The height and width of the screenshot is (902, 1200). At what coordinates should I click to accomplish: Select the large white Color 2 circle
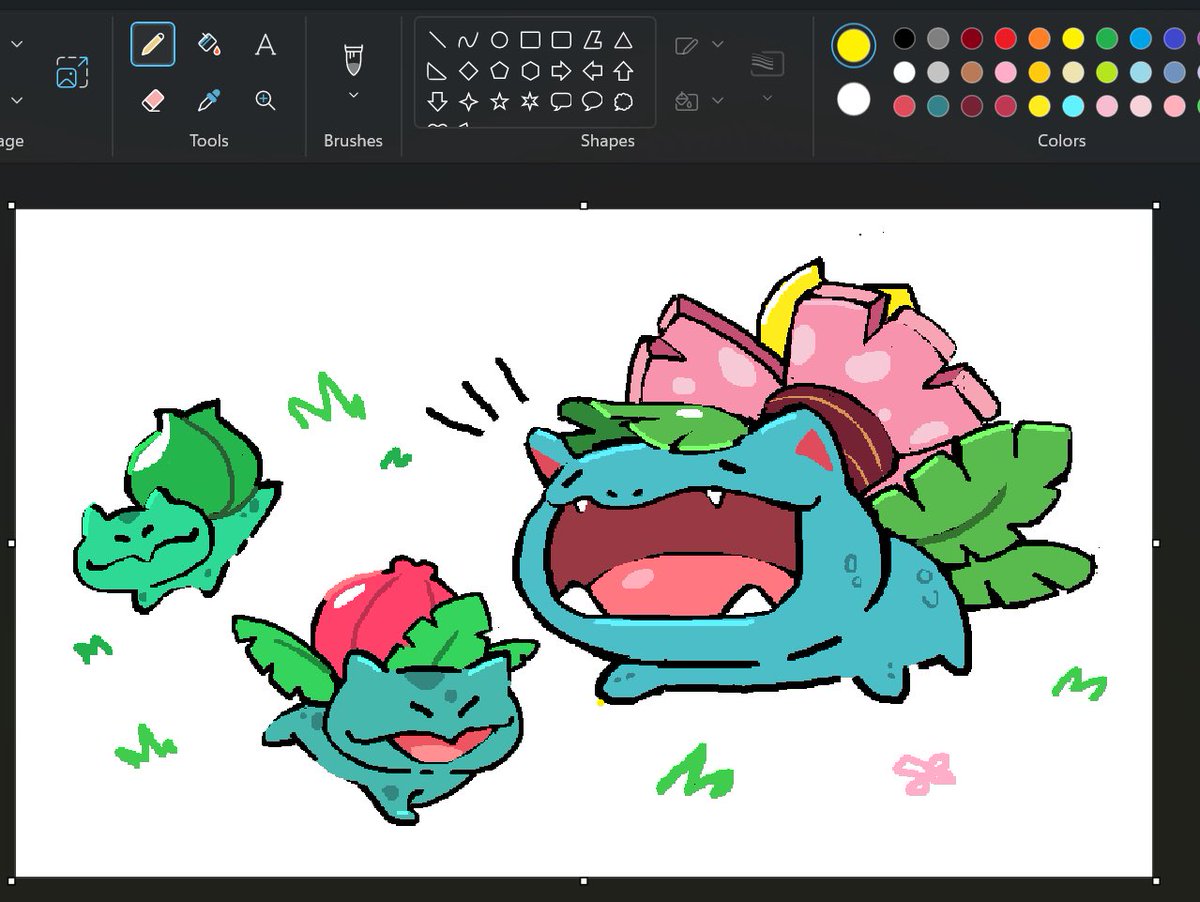[x=853, y=100]
